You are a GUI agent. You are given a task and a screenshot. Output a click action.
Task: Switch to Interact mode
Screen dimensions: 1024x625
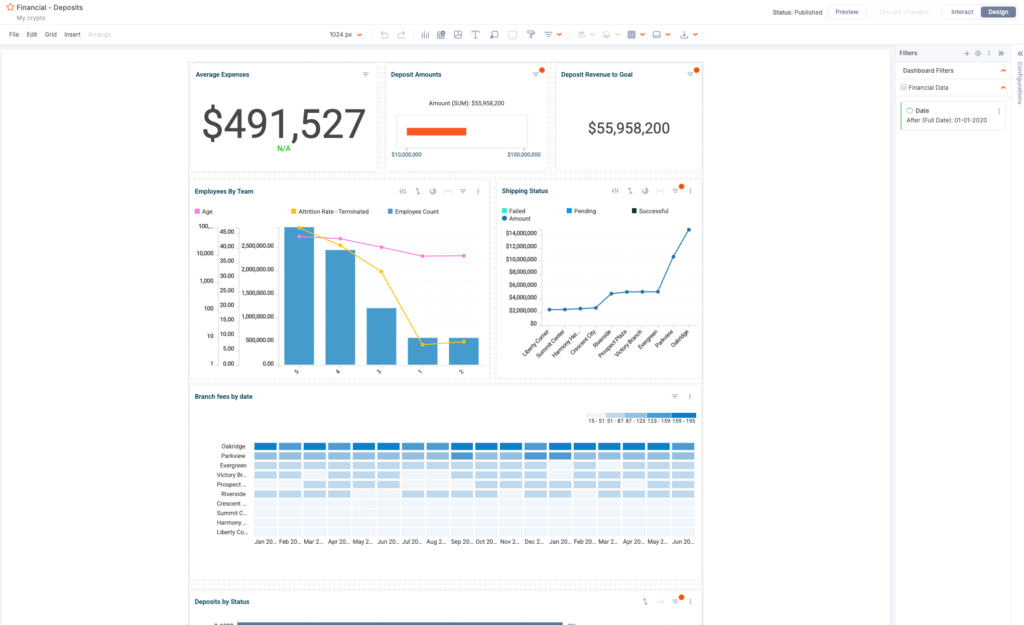(961, 12)
